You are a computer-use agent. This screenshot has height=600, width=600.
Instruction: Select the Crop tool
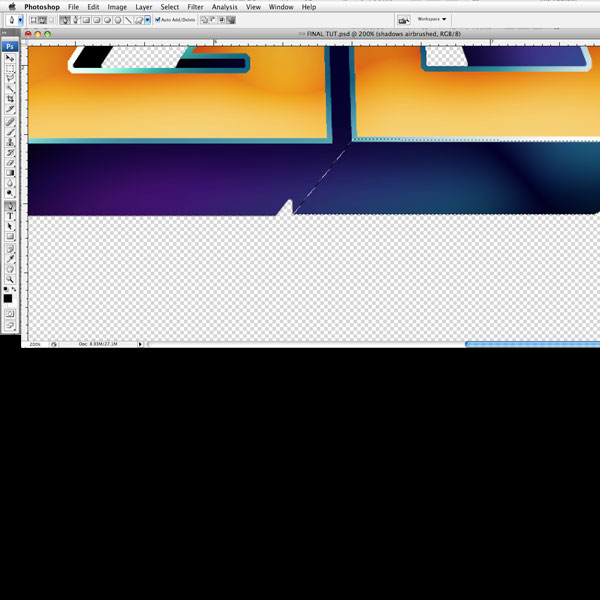pos(10,99)
